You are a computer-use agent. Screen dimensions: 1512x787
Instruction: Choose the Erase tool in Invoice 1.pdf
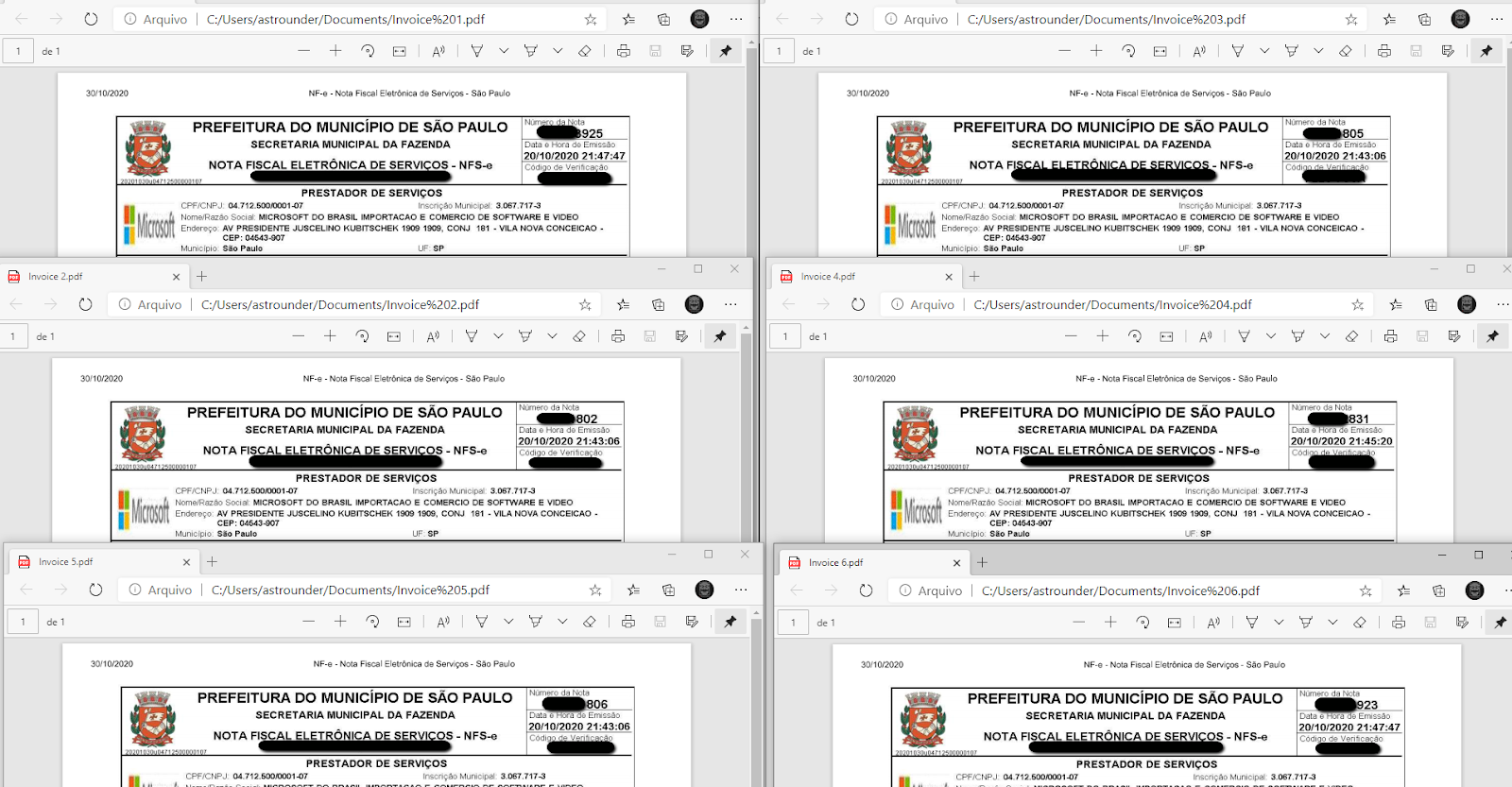(x=585, y=51)
